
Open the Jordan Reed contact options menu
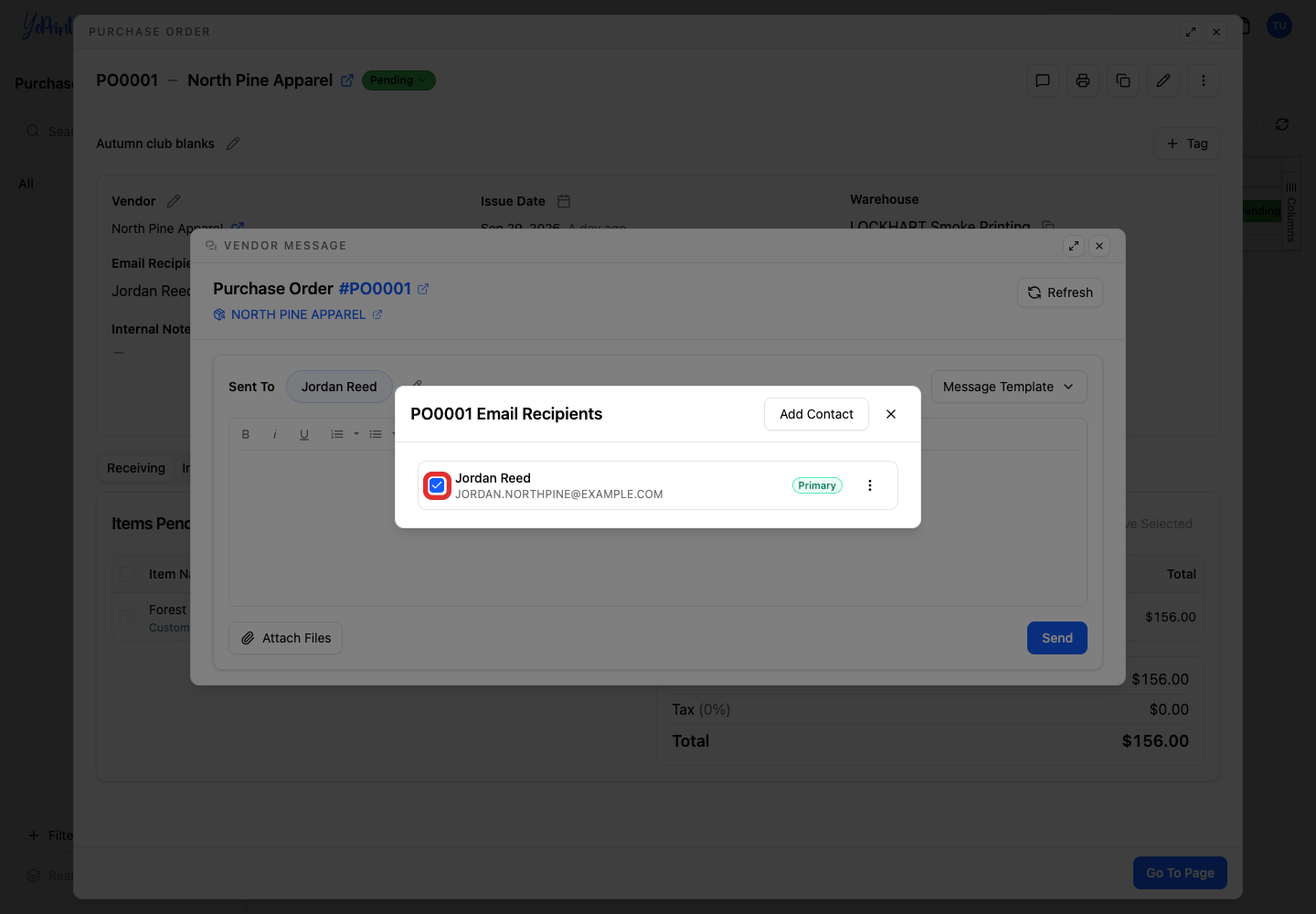[870, 485]
